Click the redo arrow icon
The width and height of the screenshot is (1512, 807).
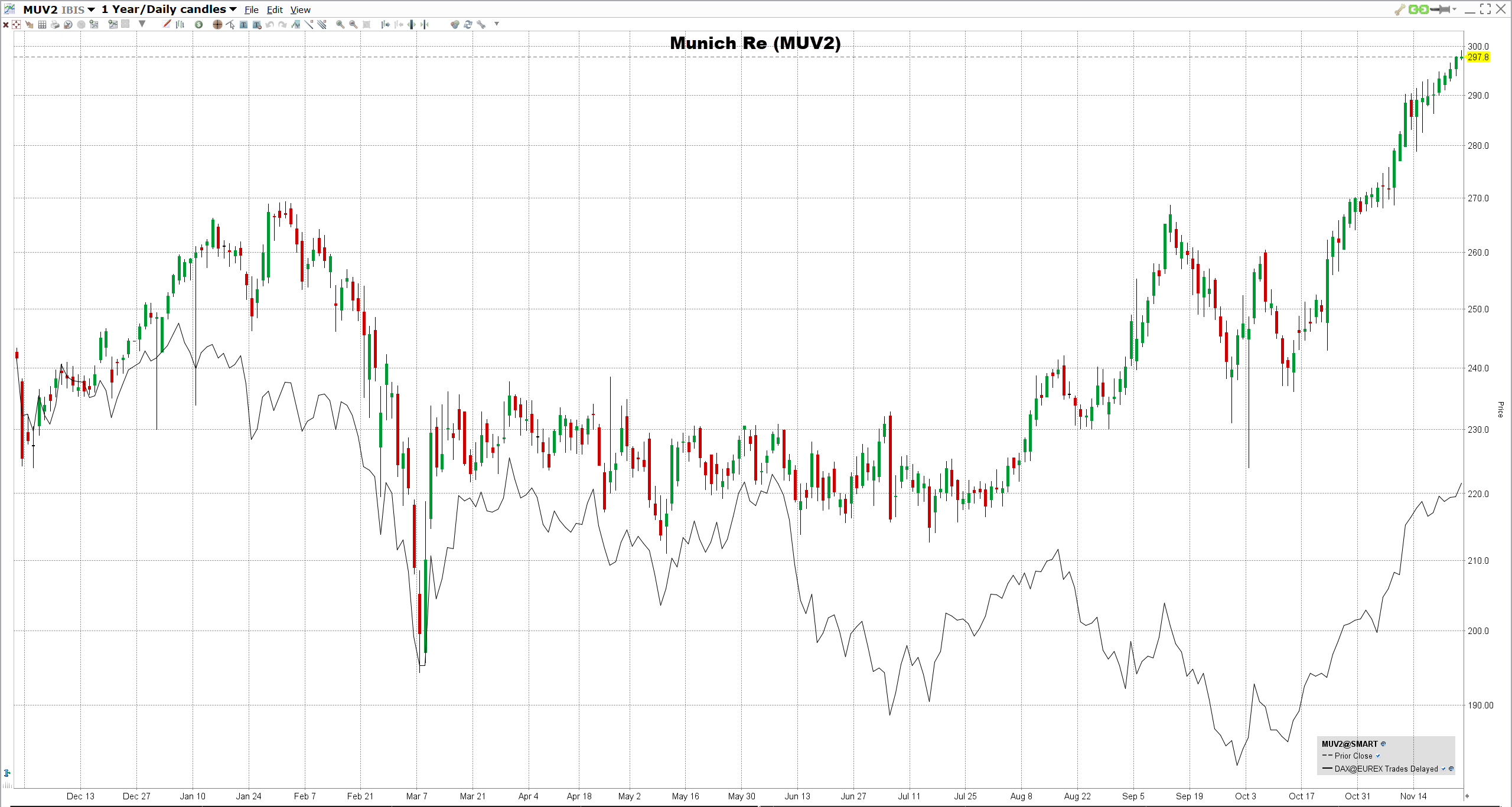[x=282, y=24]
